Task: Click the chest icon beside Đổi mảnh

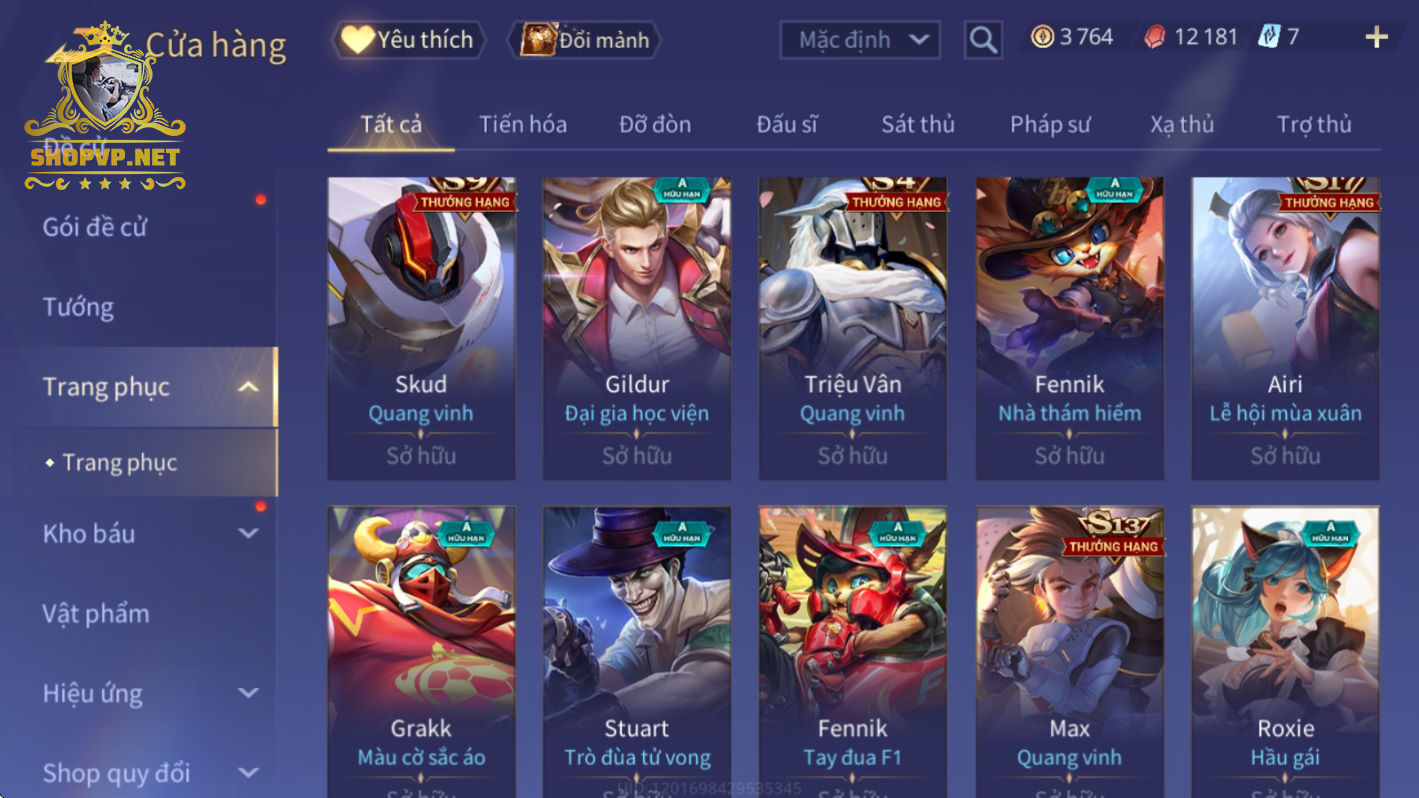Action: (x=539, y=40)
